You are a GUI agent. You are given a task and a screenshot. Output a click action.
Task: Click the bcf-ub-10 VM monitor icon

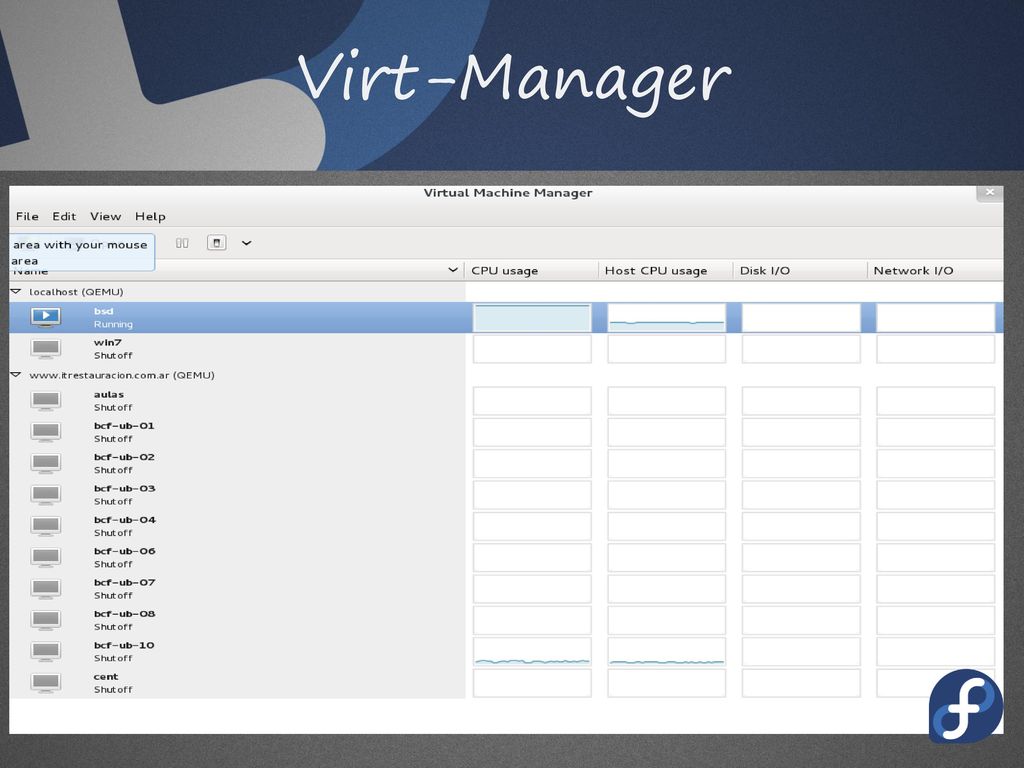[46, 652]
